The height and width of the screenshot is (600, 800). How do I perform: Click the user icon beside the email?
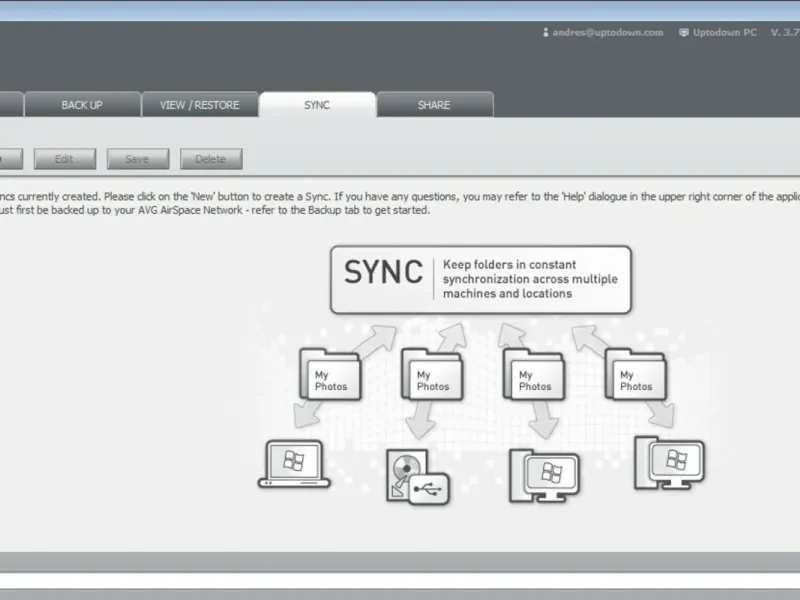click(545, 32)
